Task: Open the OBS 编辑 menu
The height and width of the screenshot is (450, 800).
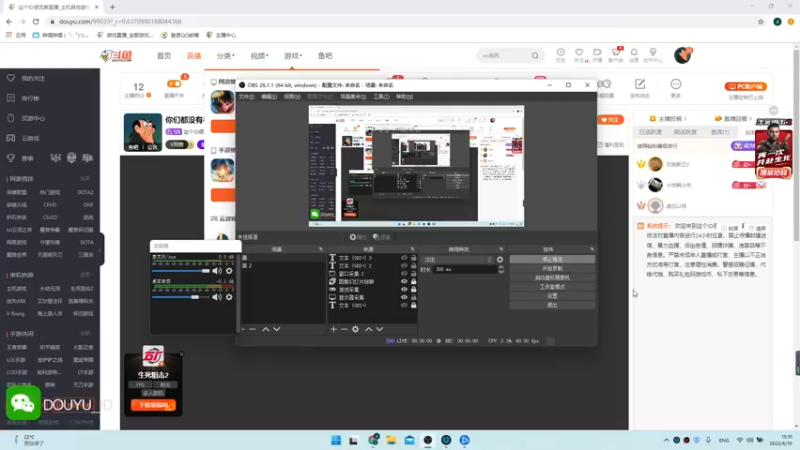Action: pyautogui.click(x=269, y=96)
